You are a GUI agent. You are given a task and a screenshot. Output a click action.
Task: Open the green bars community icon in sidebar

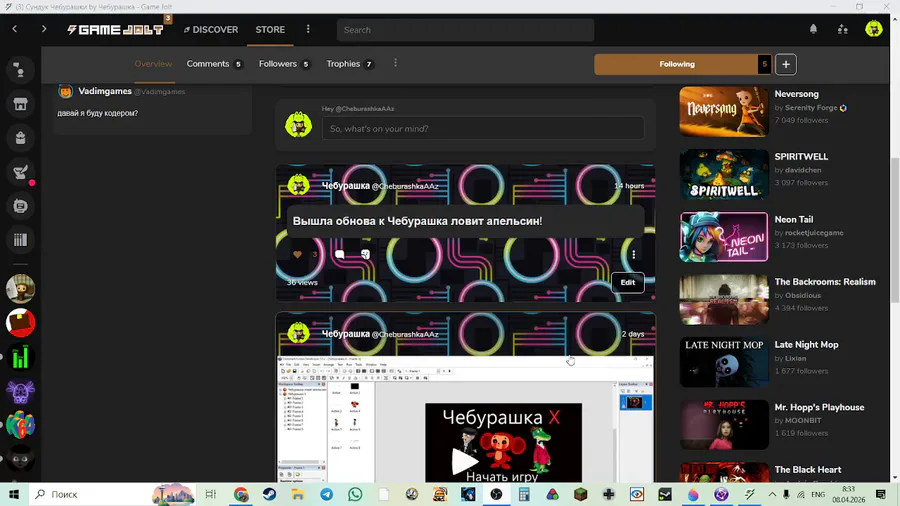pos(20,357)
